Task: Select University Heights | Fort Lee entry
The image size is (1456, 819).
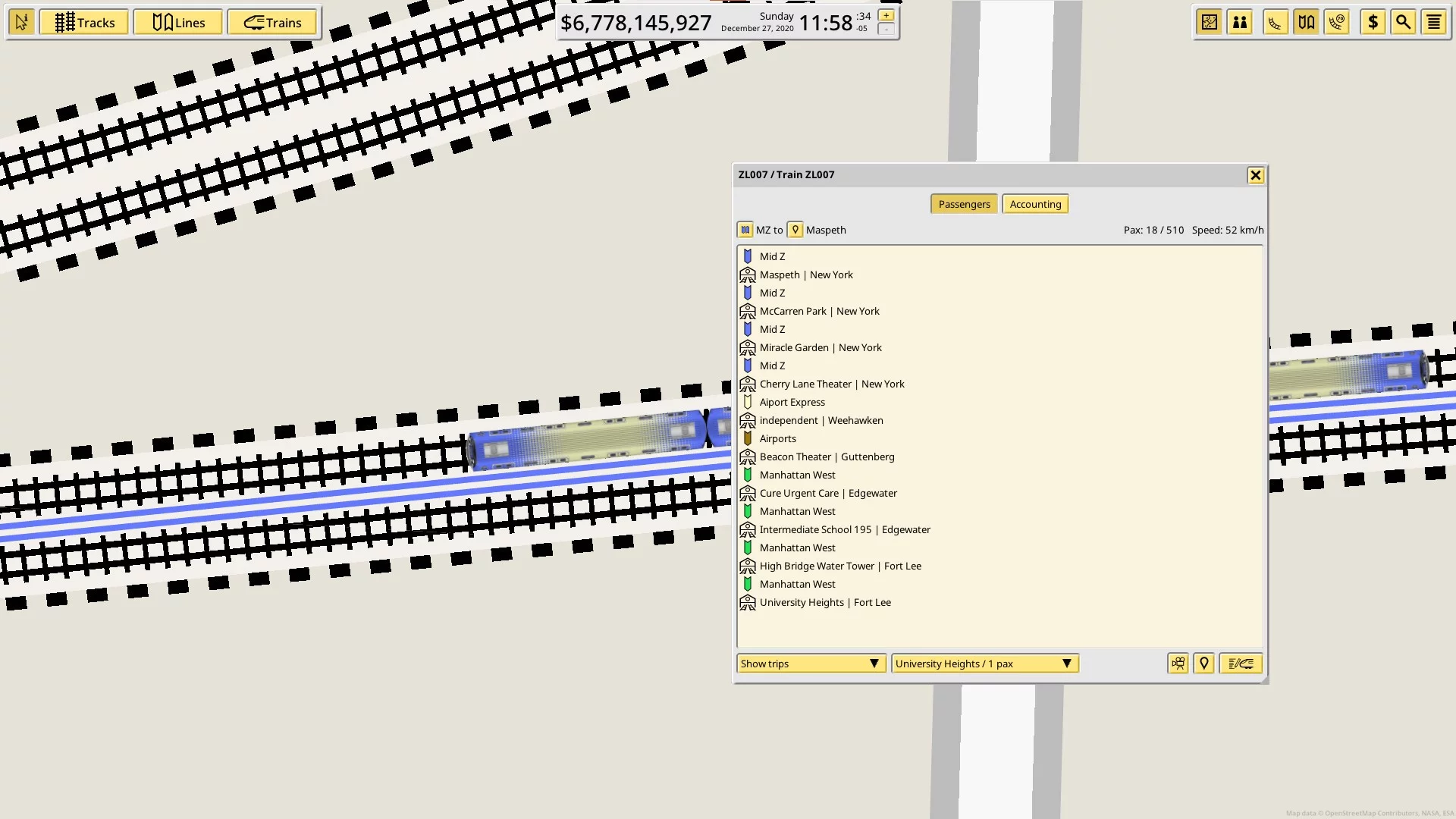Action: click(x=825, y=602)
